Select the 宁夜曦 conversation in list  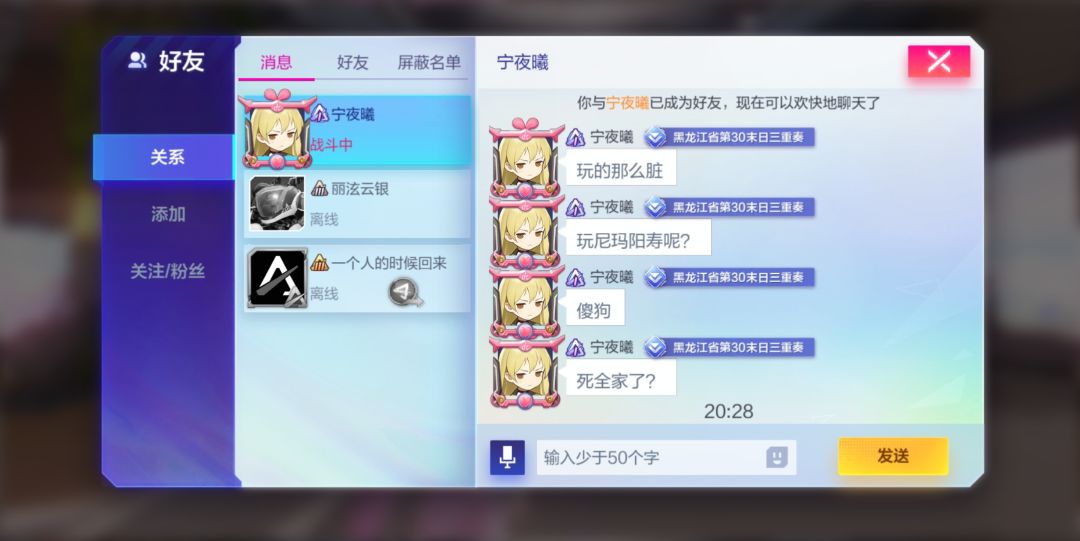(356, 130)
